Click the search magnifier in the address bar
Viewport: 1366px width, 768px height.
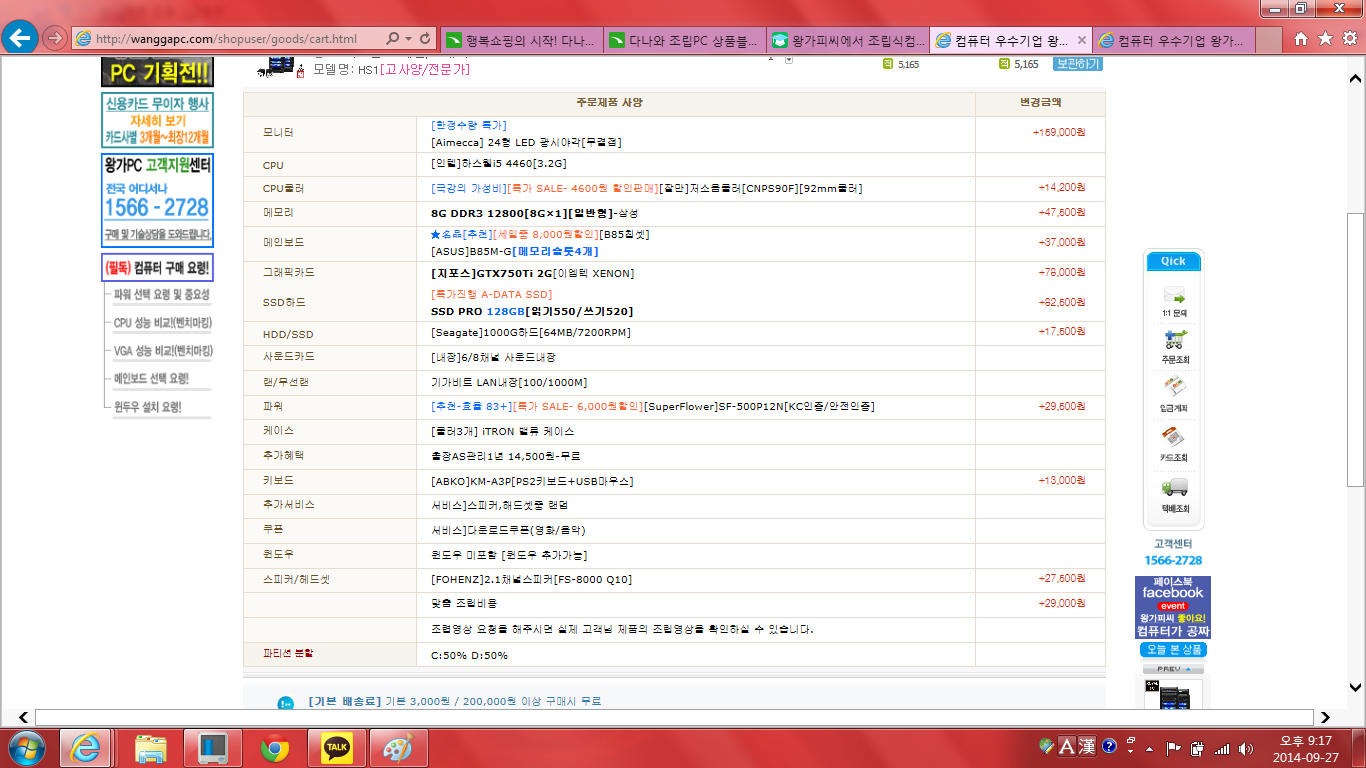(392, 39)
